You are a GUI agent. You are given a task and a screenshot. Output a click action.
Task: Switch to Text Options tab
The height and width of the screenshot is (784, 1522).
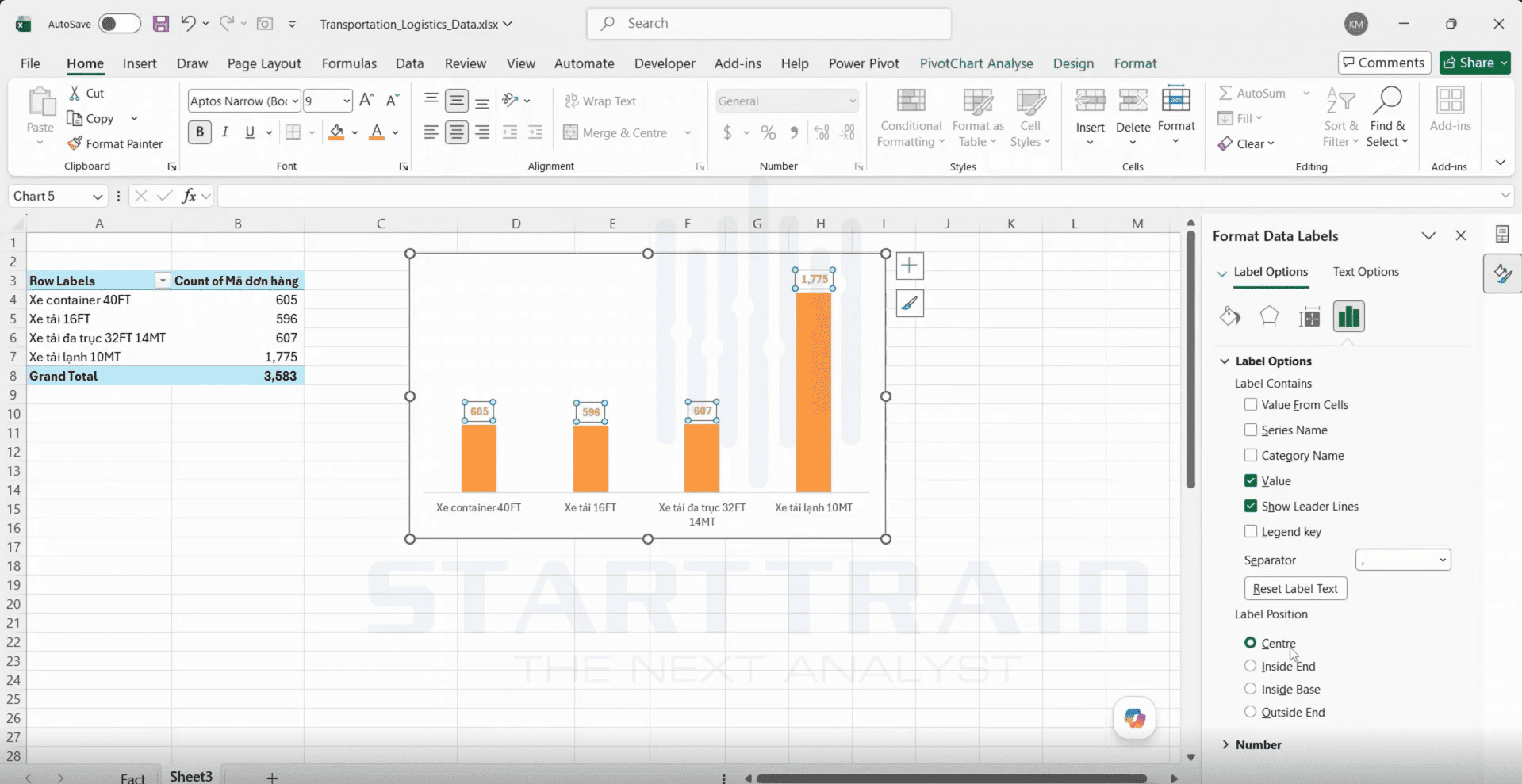pos(1366,271)
